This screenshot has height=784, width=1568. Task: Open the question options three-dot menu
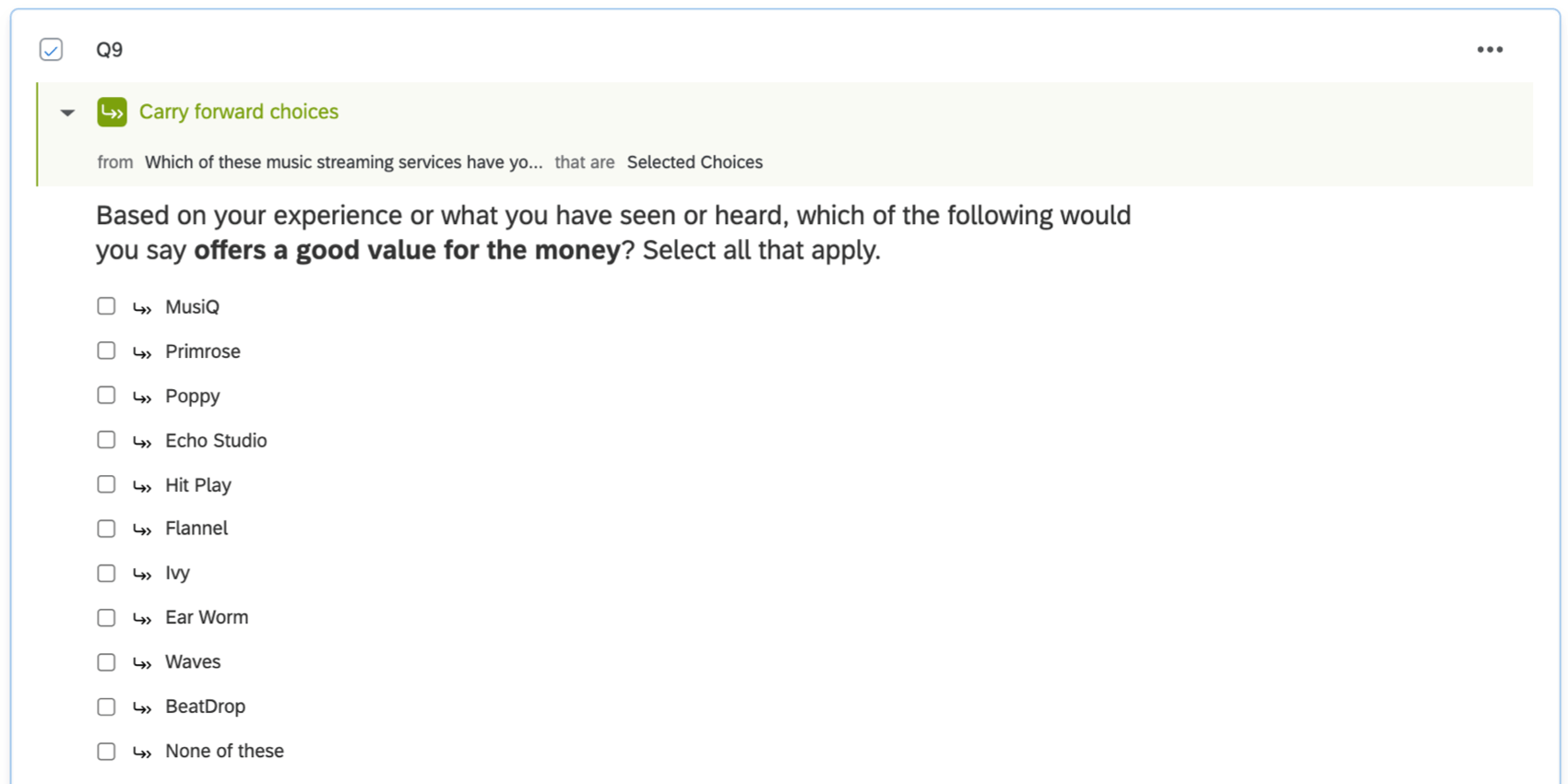click(x=1490, y=49)
